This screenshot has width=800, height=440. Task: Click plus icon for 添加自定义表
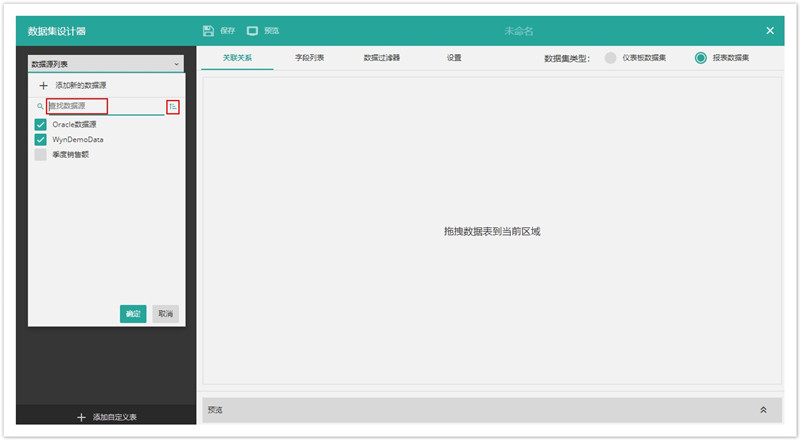(x=81, y=417)
